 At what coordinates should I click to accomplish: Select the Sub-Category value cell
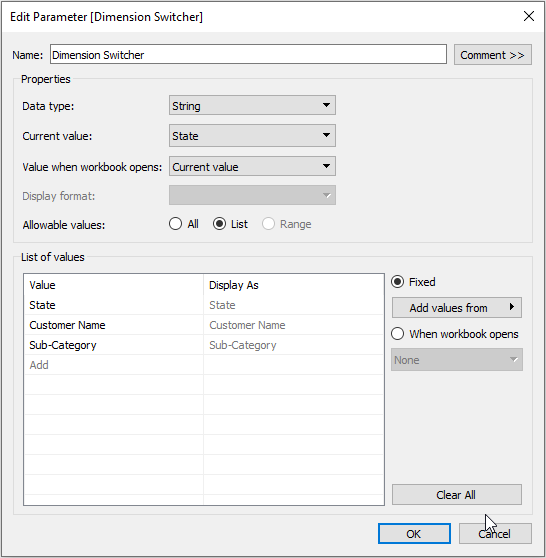point(114,345)
